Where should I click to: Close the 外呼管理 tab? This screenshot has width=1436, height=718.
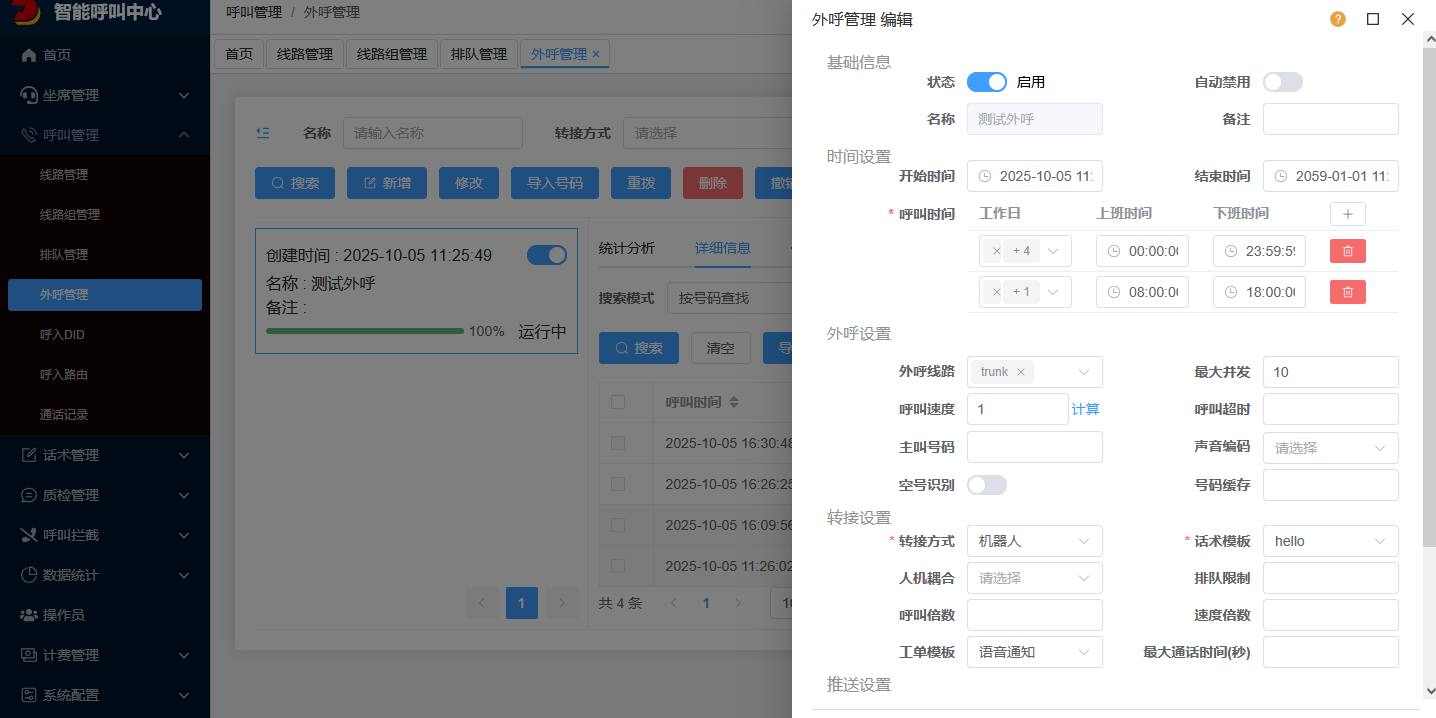click(596, 54)
